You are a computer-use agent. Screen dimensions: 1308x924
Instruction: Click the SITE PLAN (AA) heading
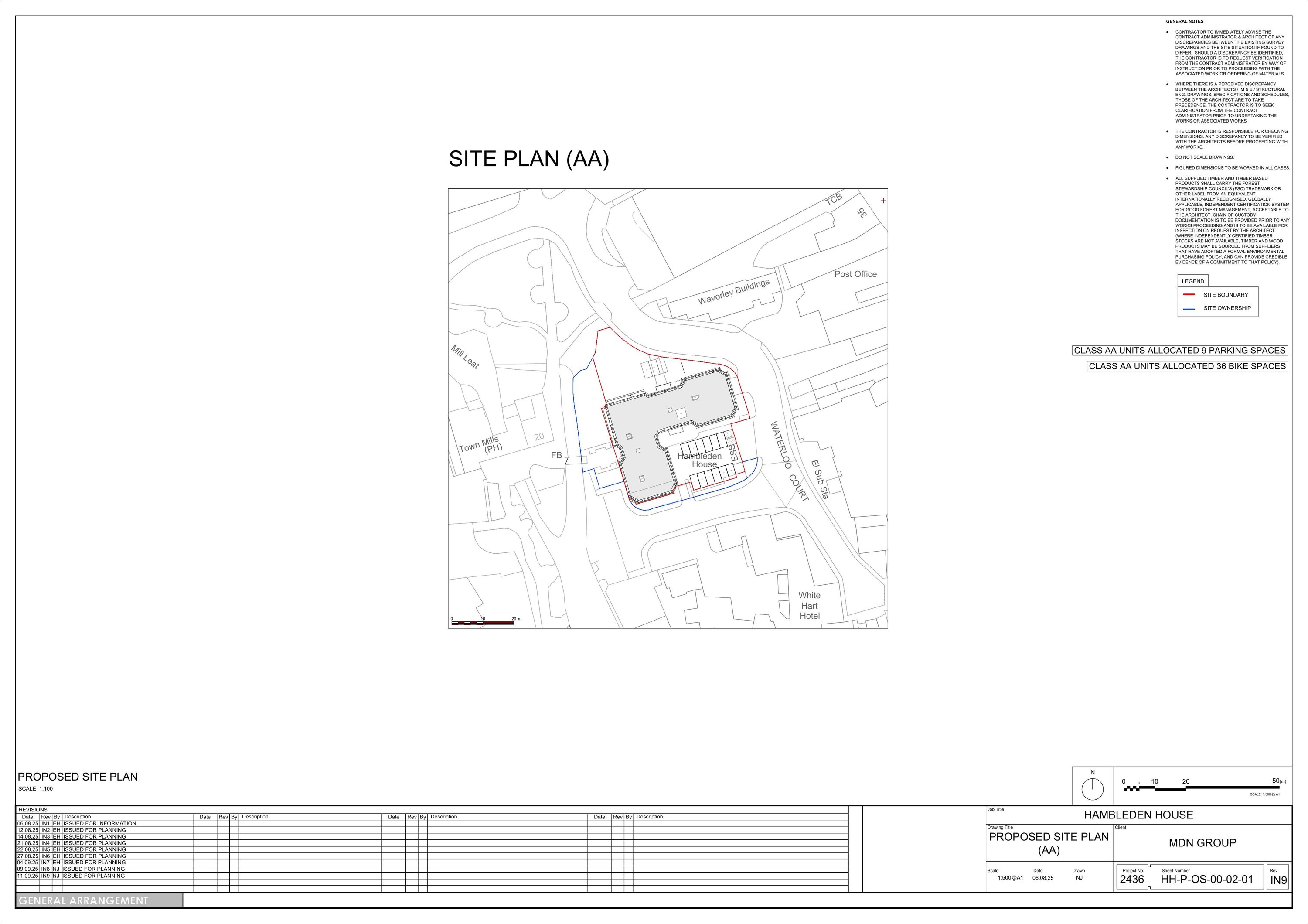[x=529, y=159]
